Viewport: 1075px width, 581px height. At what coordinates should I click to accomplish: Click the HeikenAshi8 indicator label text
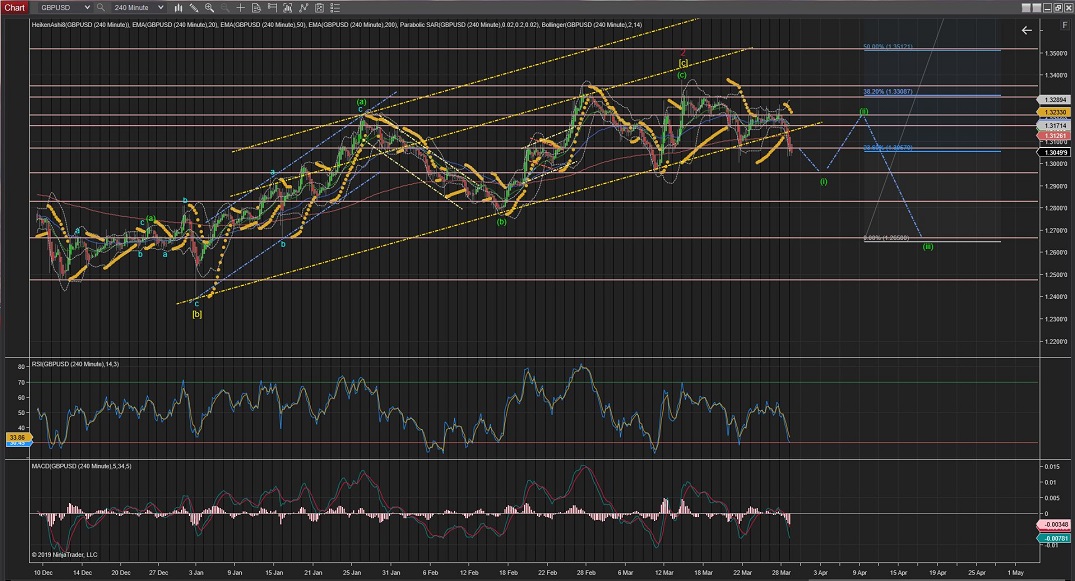81,25
